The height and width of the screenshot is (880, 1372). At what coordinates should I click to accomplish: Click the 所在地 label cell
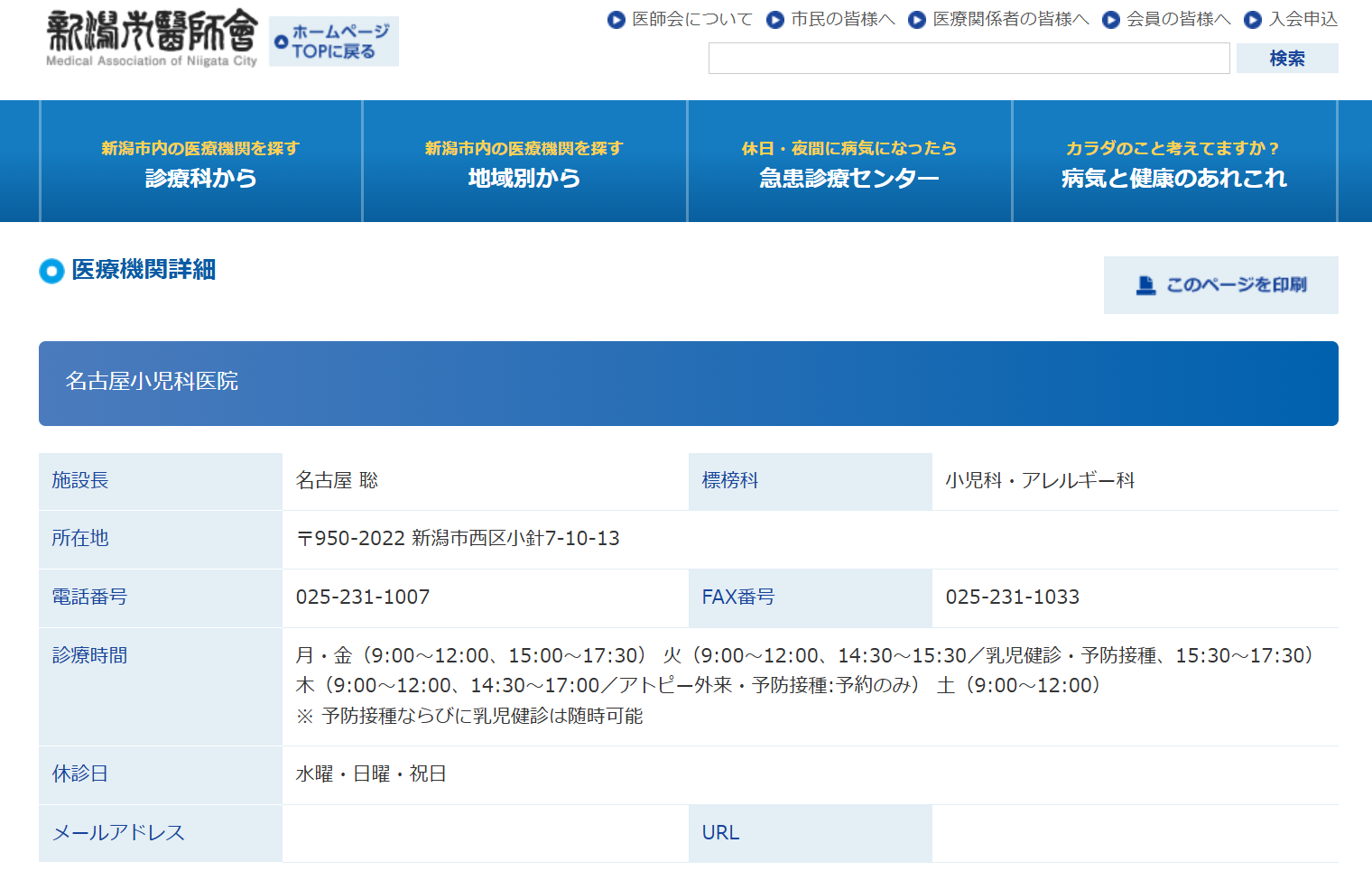(x=161, y=539)
